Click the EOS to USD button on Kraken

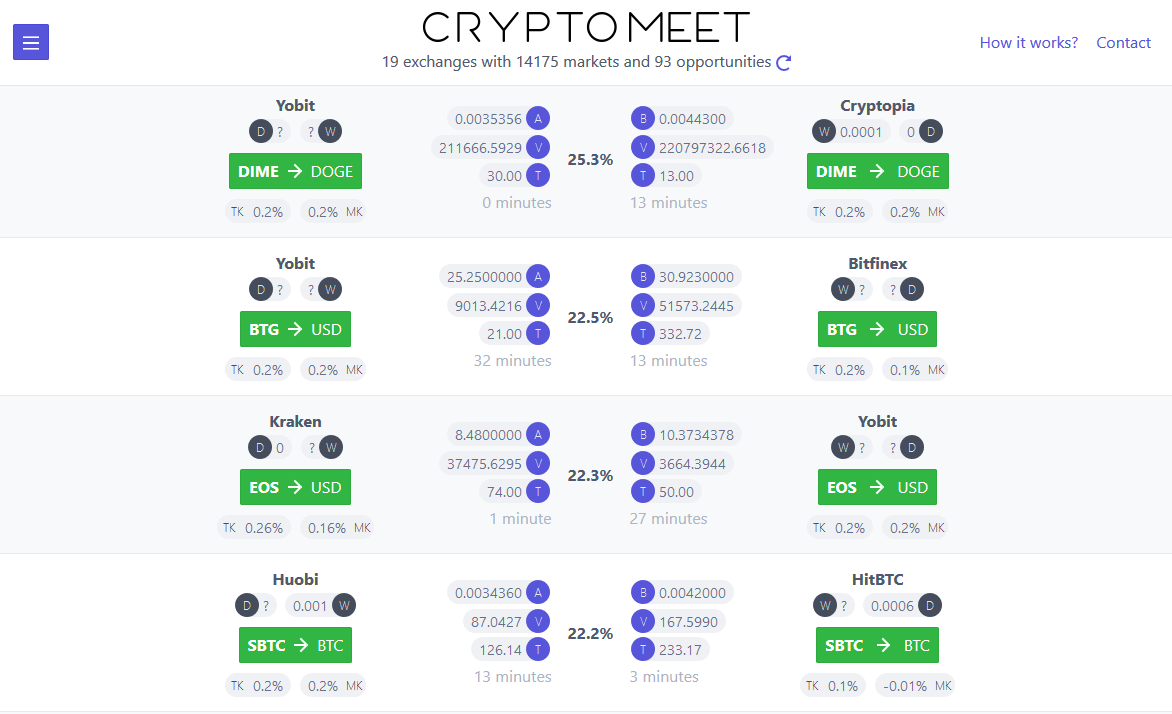pyautogui.click(x=295, y=487)
